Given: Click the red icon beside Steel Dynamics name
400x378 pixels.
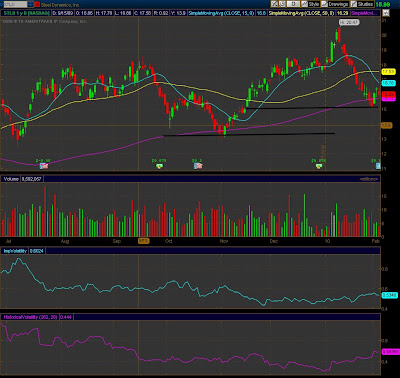Looking at the screenshot, I should 37,4.
